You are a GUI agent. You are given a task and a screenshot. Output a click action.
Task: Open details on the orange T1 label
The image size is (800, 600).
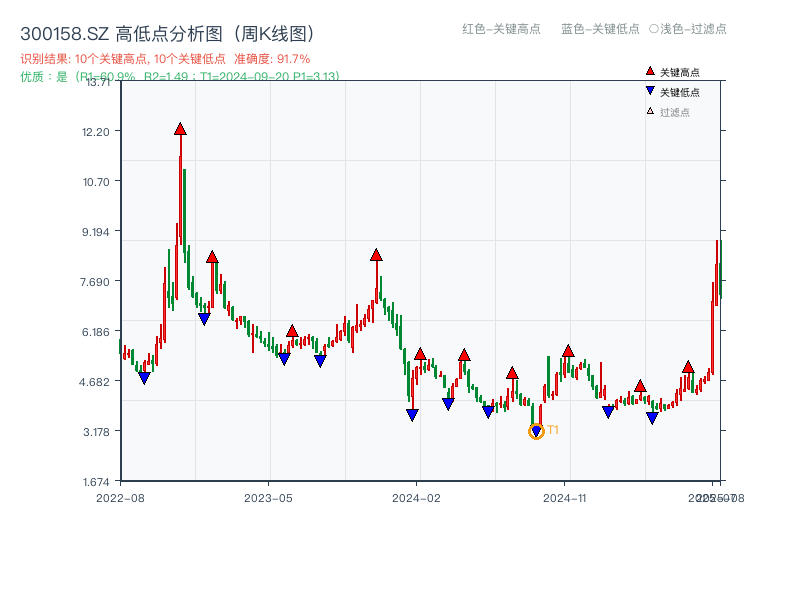(x=551, y=430)
